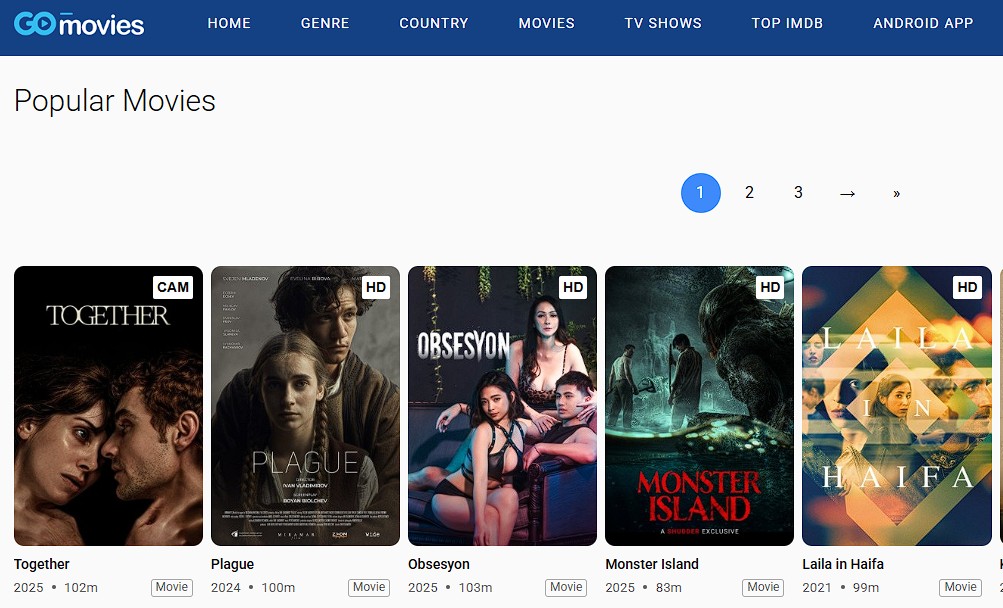1003x608 pixels.
Task: Click the Plague title link
Action: point(232,564)
